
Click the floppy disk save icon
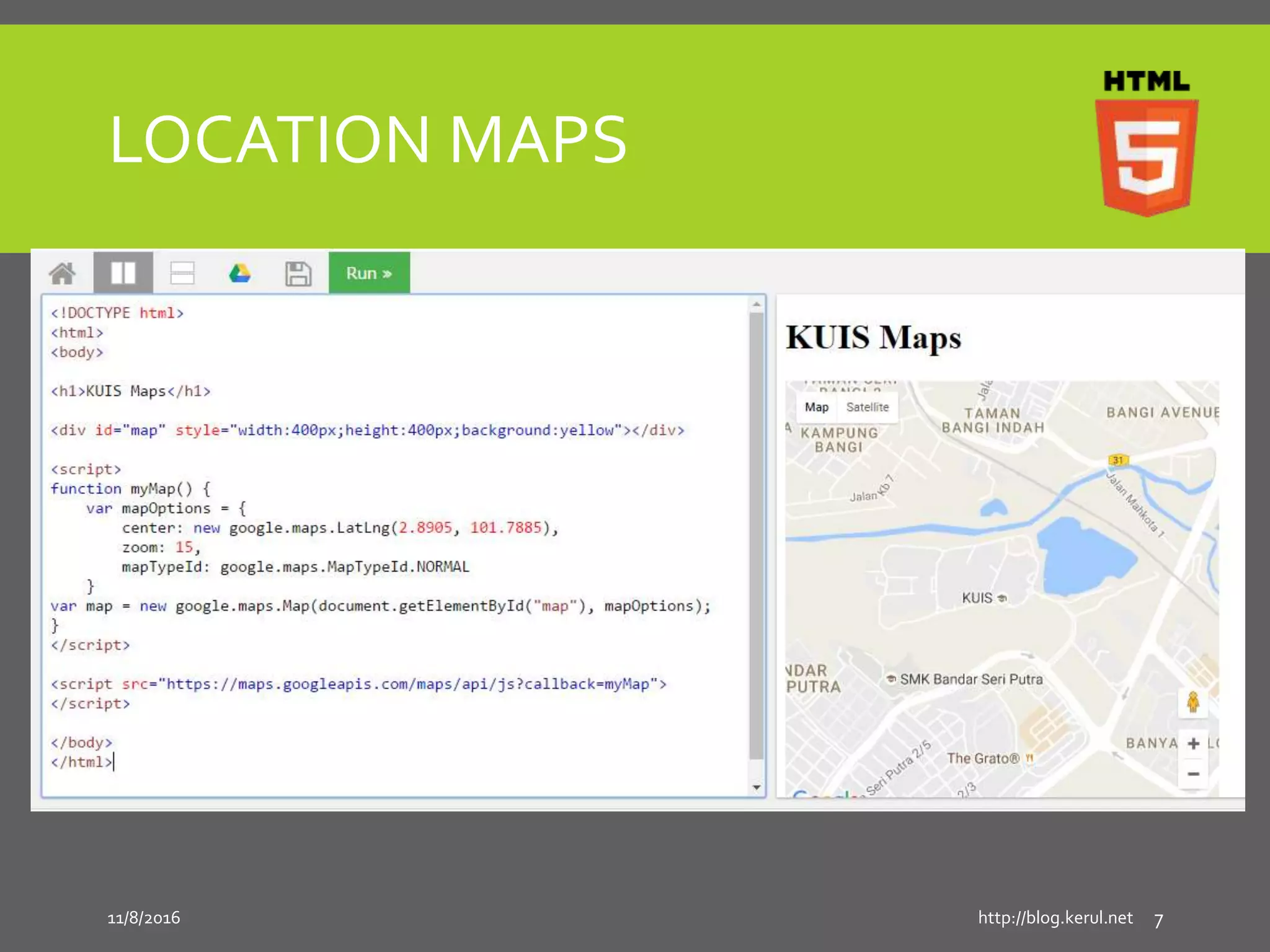pyautogui.click(x=298, y=273)
